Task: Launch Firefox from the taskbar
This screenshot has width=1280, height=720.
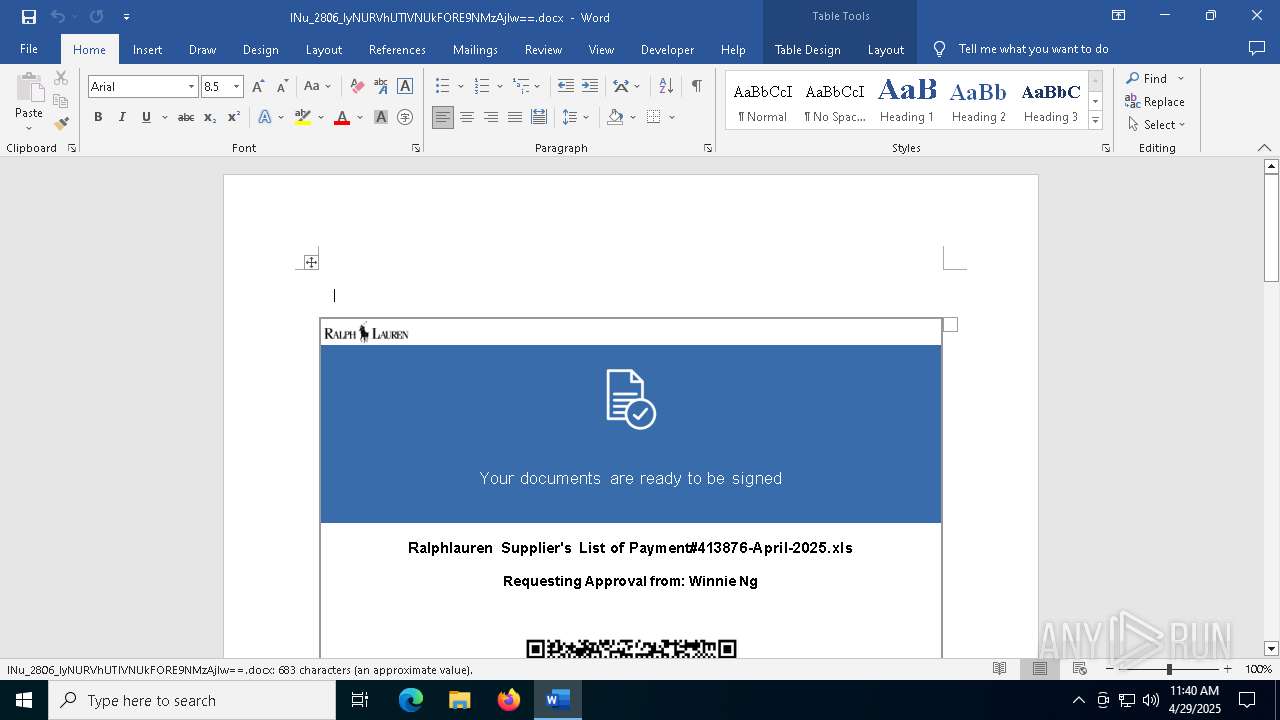Action: tap(509, 700)
